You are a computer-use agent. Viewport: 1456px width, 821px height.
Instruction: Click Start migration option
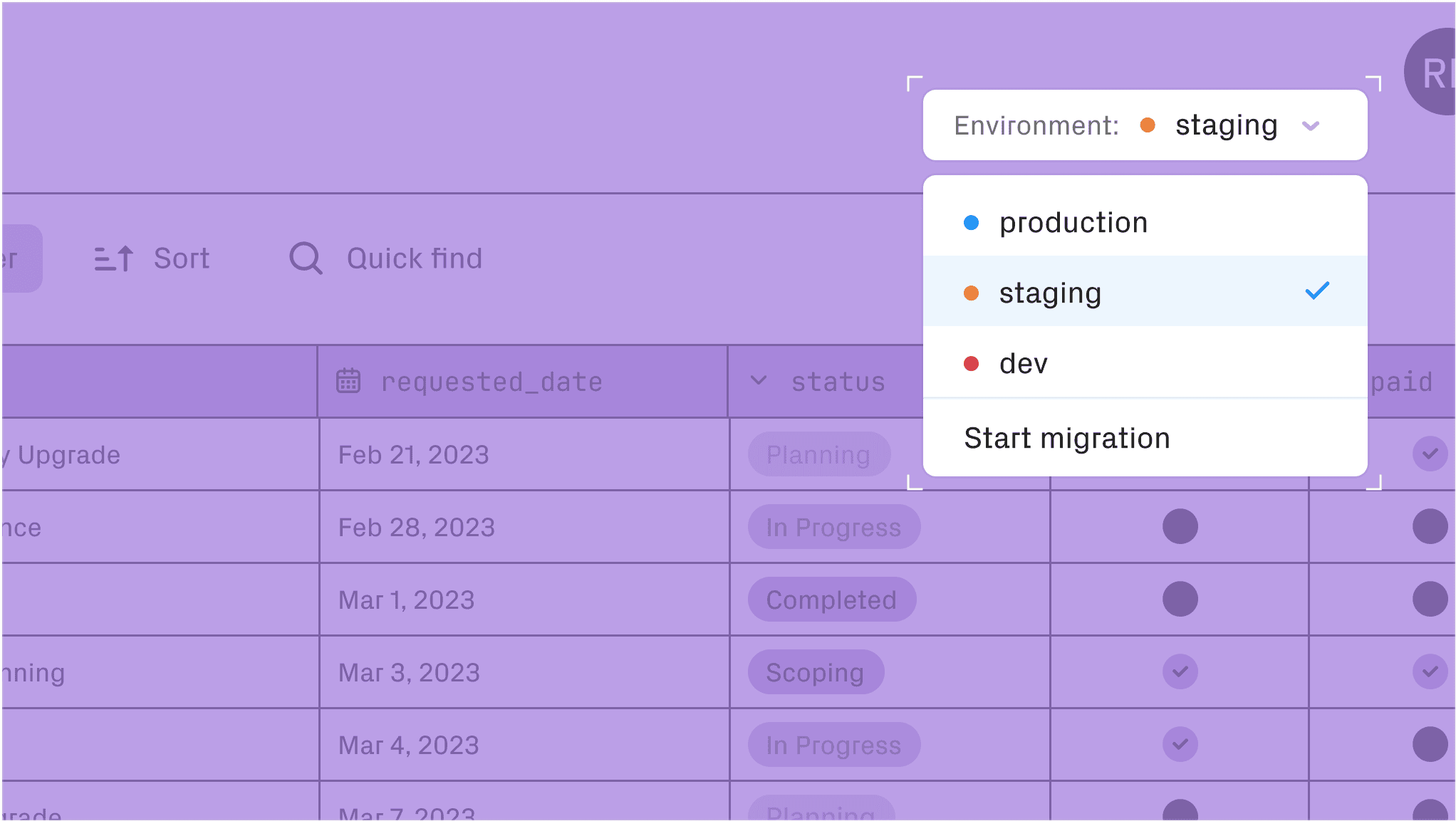tap(1066, 438)
